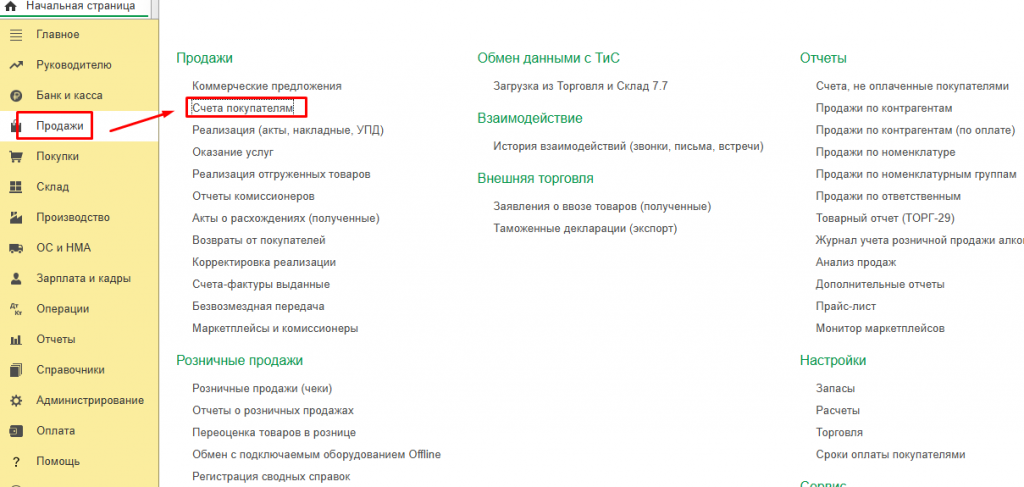The image size is (1024, 487).
Task: Click the truck icon beside ОС и НМА
Action: coord(16,248)
